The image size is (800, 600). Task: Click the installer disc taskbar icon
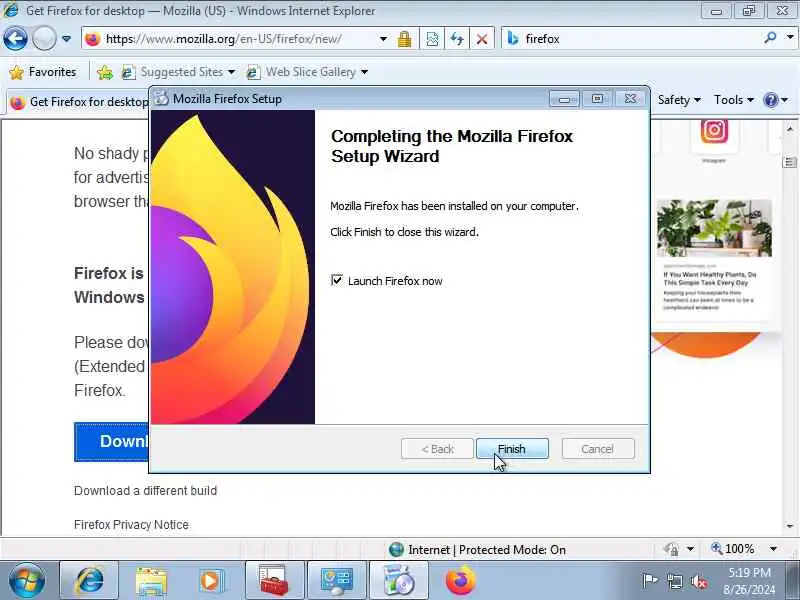point(398,581)
